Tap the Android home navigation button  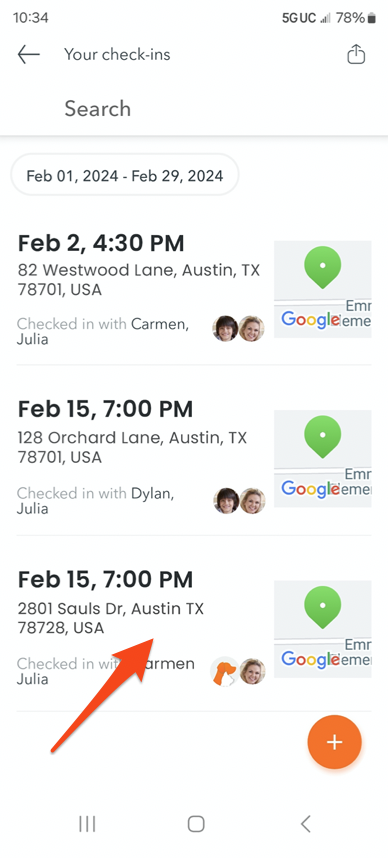pyautogui.click(x=196, y=824)
